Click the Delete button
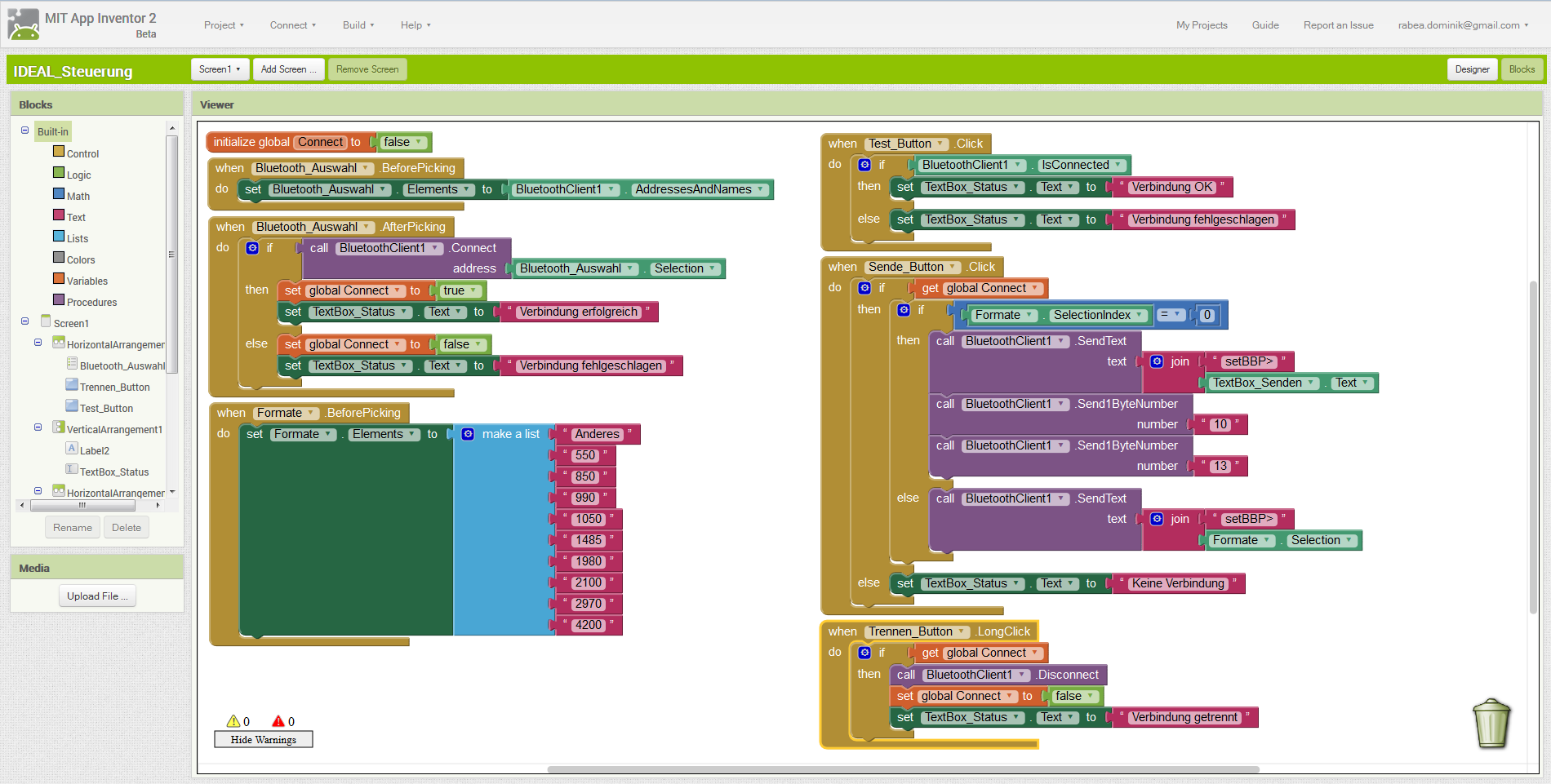The width and height of the screenshot is (1551, 784). [127, 527]
